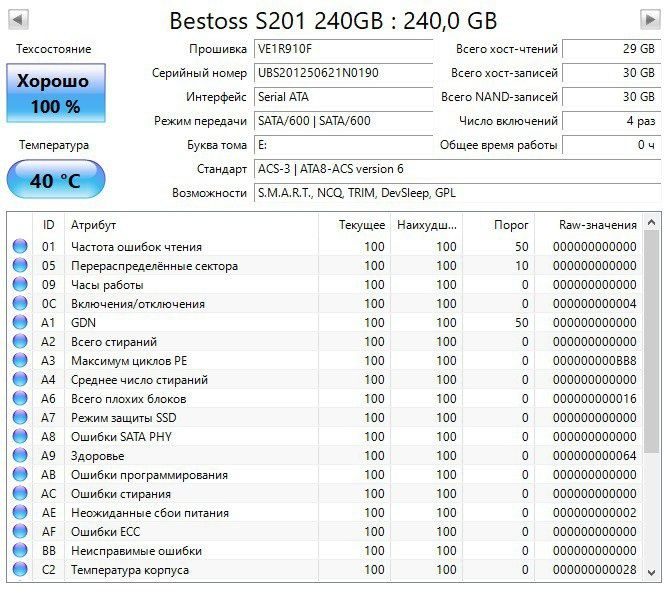This screenshot has height=591, width=668.
Task: Click the status circle for attribute C2
Action: [20, 569]
